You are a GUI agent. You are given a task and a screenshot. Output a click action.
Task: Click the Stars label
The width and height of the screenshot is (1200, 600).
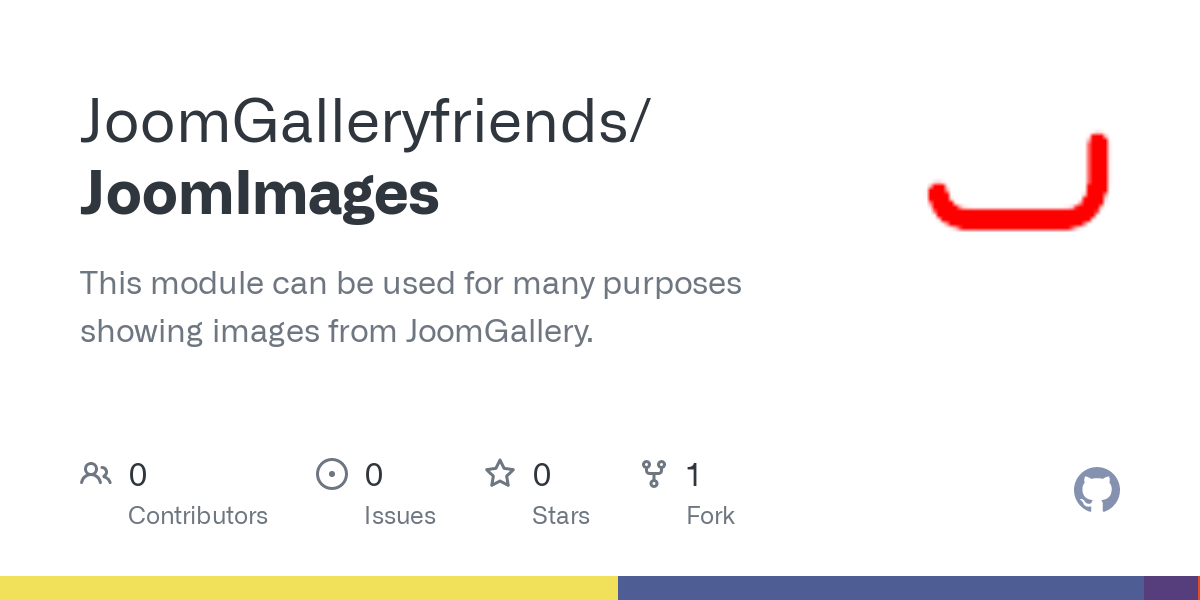561,516
